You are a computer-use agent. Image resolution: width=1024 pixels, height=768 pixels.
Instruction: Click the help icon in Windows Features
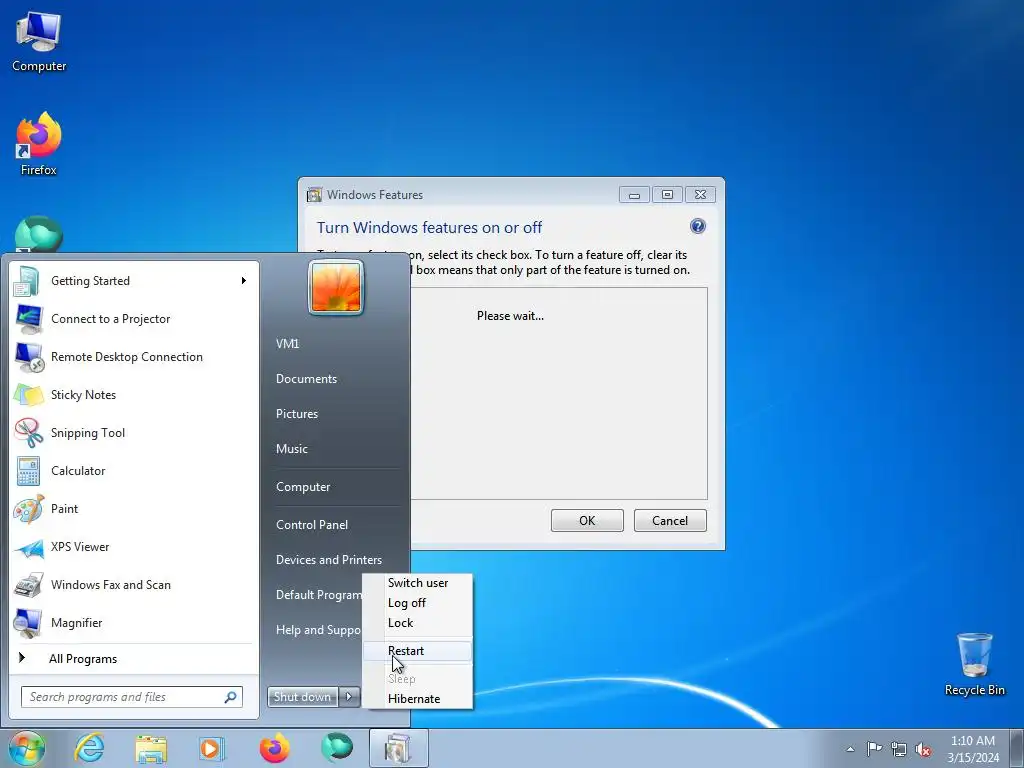(x=697, y=226)
